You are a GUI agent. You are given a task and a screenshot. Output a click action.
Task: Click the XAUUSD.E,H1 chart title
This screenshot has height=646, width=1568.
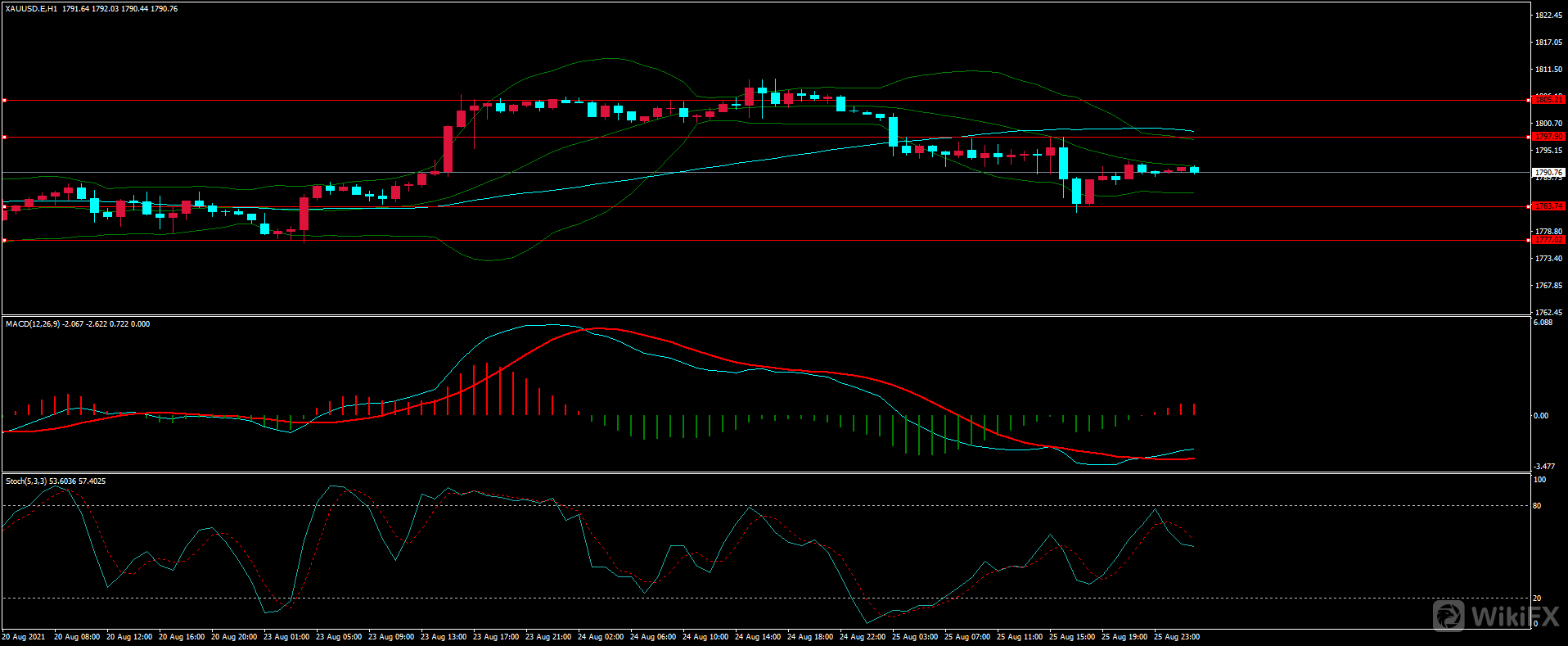[x=31, y=9]
